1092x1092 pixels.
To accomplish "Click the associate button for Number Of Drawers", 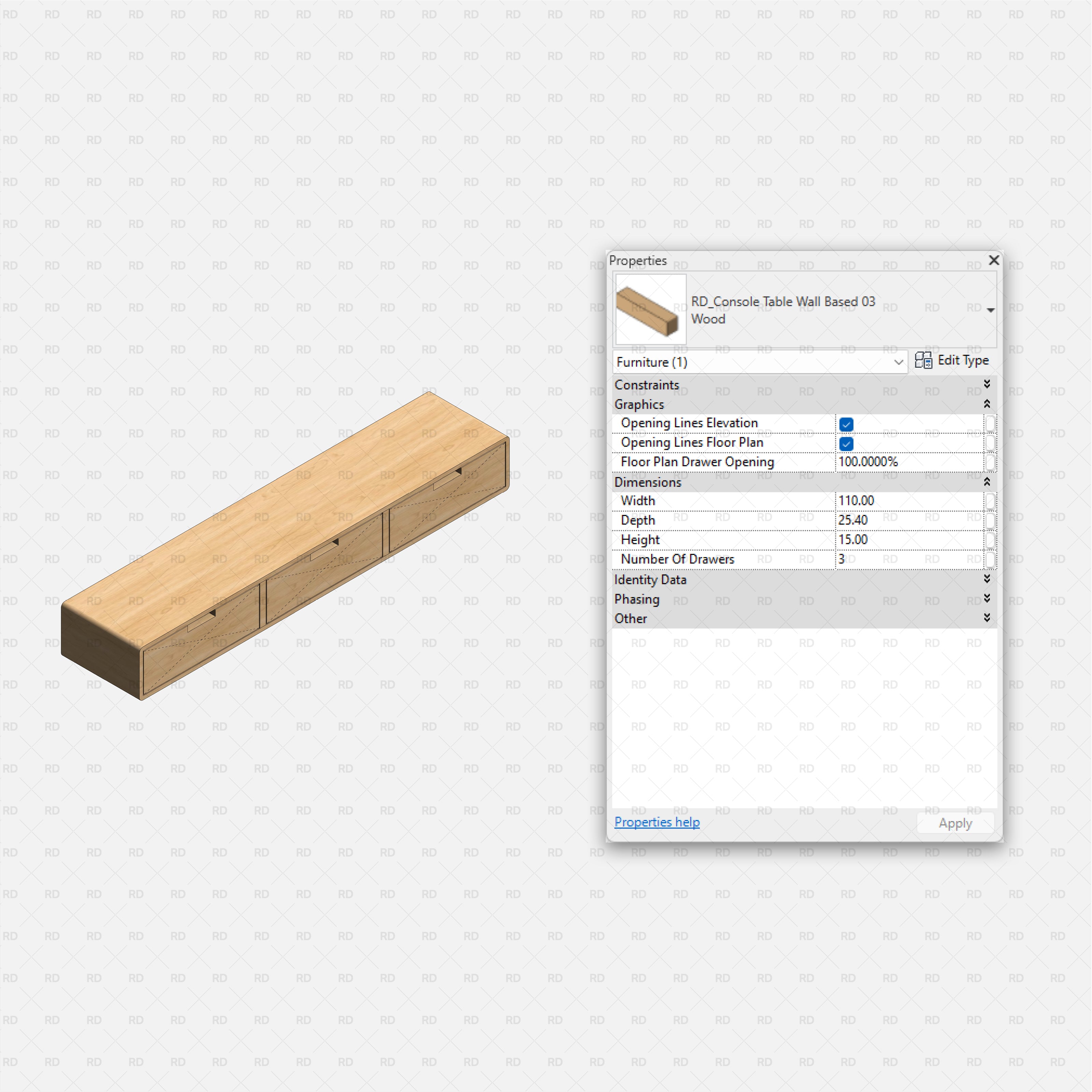I will pos(990,559).
